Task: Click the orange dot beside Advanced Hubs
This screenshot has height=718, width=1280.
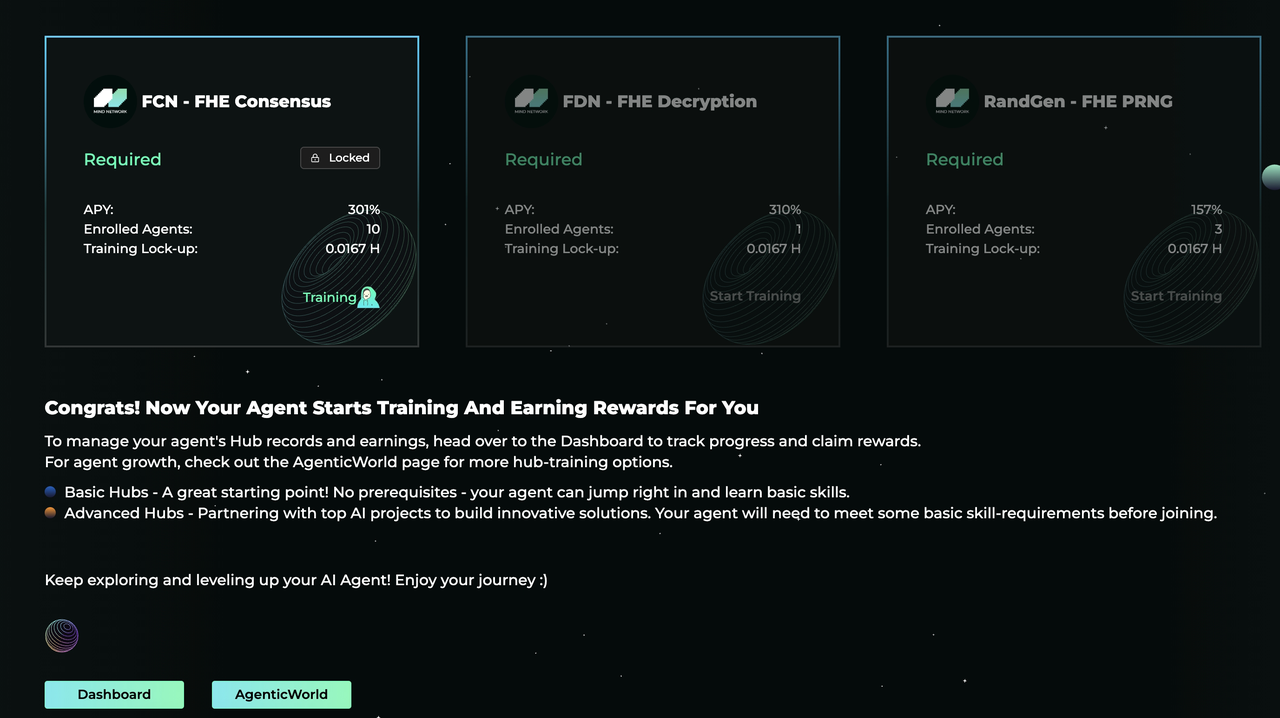Action: pos(51,513)
